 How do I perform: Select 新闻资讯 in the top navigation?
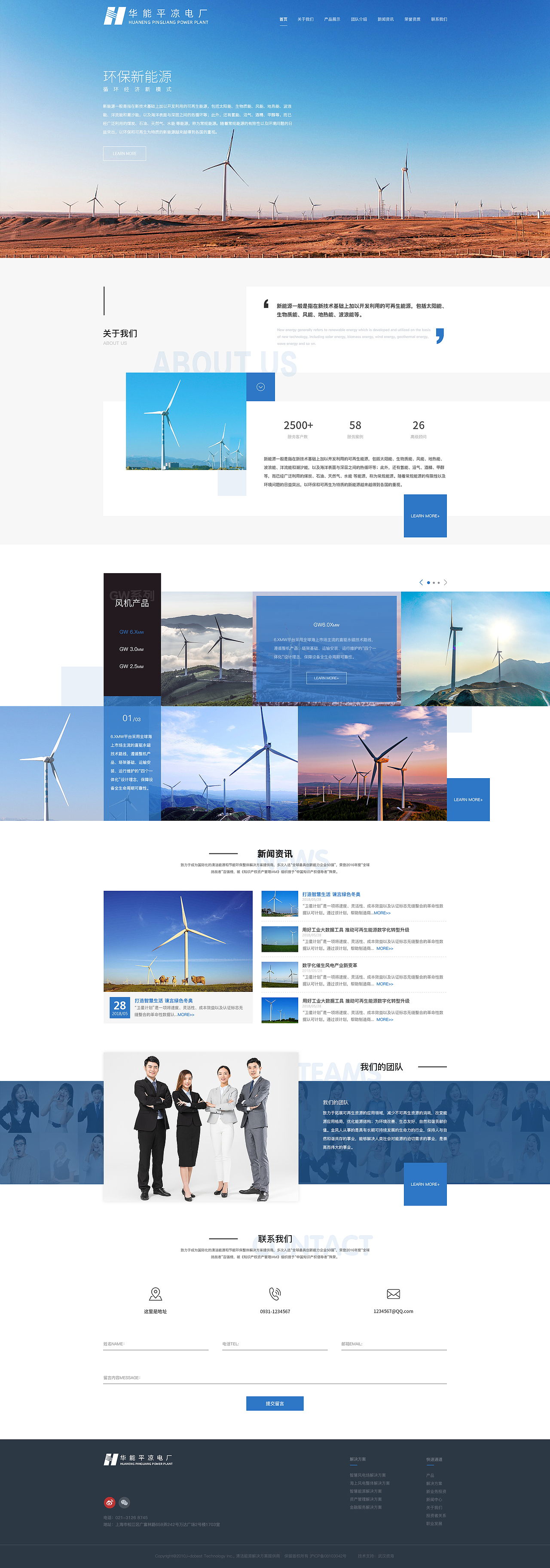386,19
